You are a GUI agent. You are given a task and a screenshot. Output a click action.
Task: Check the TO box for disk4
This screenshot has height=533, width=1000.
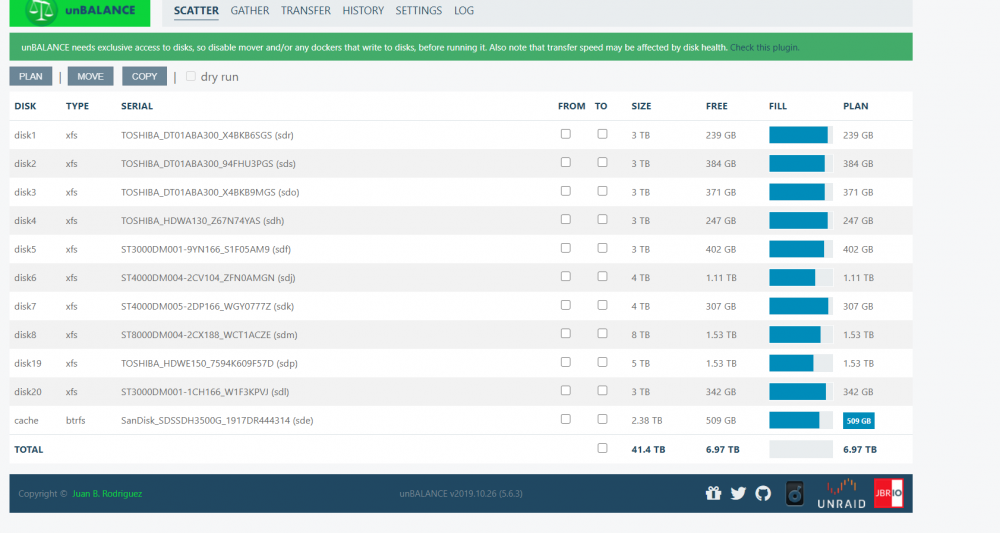602,219
